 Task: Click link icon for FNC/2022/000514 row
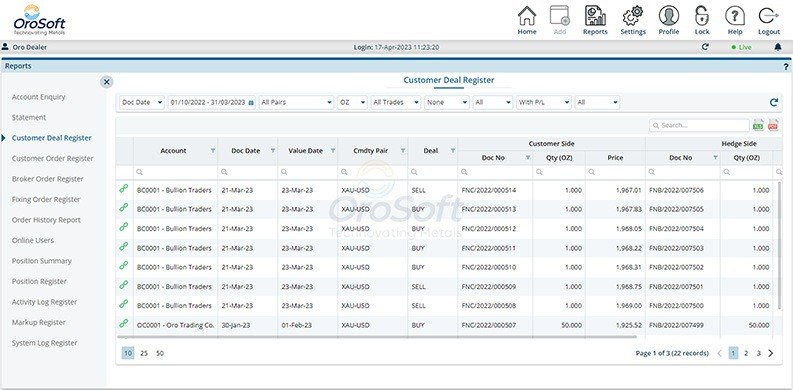[123, 188]
